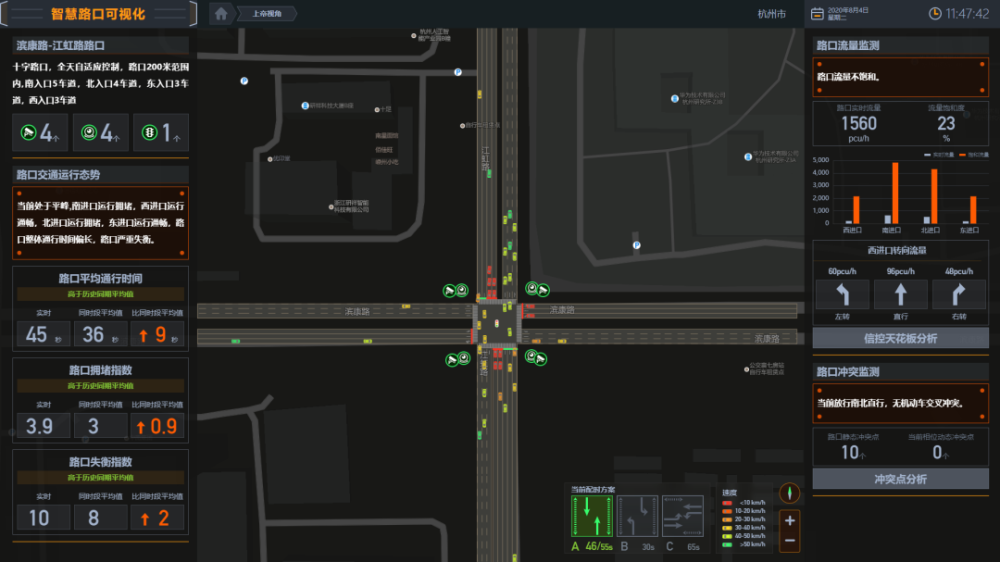
Task: Click the clock icon next to 11:47:42
Action: pyautogui.click(x=934, y=13)
